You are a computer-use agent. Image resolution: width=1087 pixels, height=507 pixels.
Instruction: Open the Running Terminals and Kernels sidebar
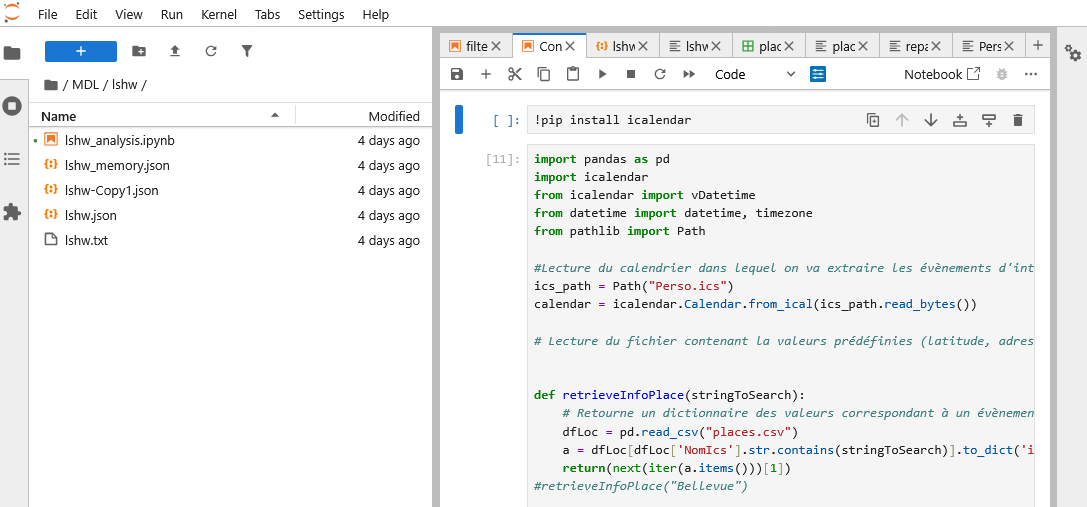[x=12, y=106]
